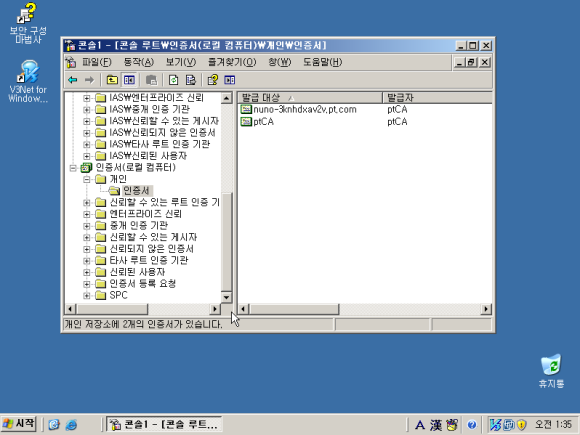Select the V3Net for Windows desktop icon

pos(27,81)
